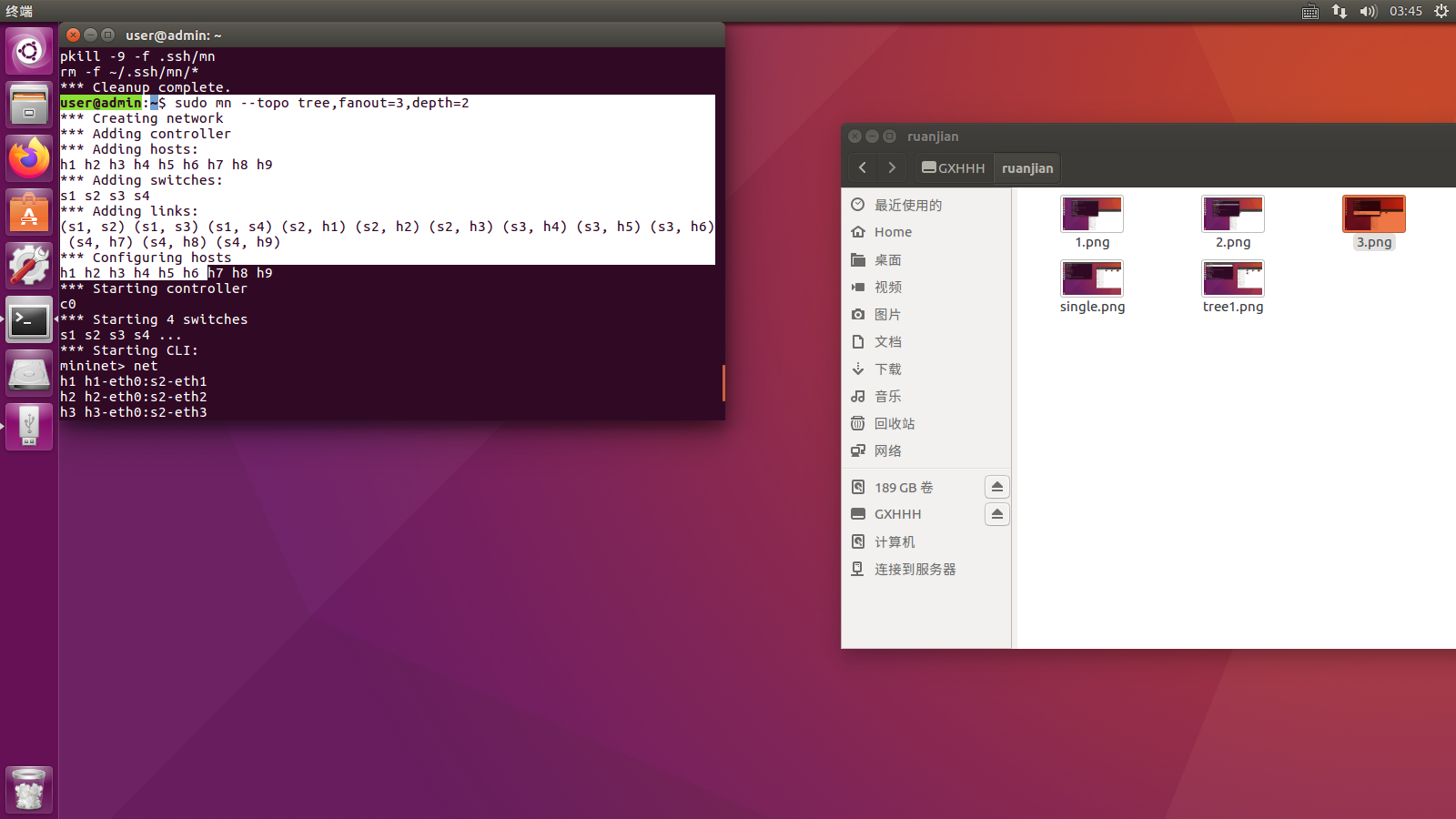
Task: Open the Ubuntu Dash search
Action: [29, 51]
